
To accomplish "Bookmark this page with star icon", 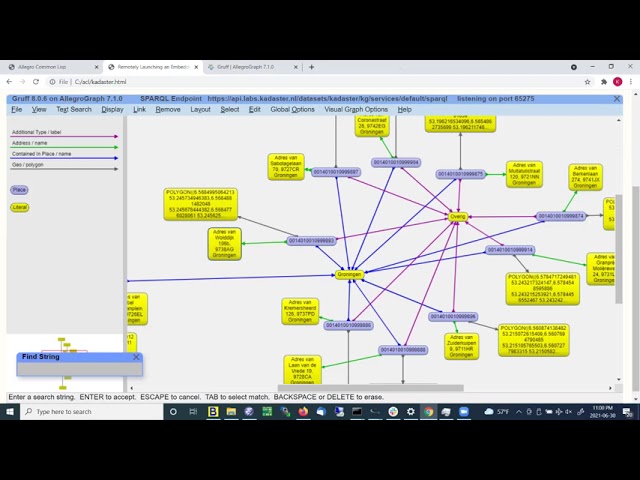I will 587,82.
